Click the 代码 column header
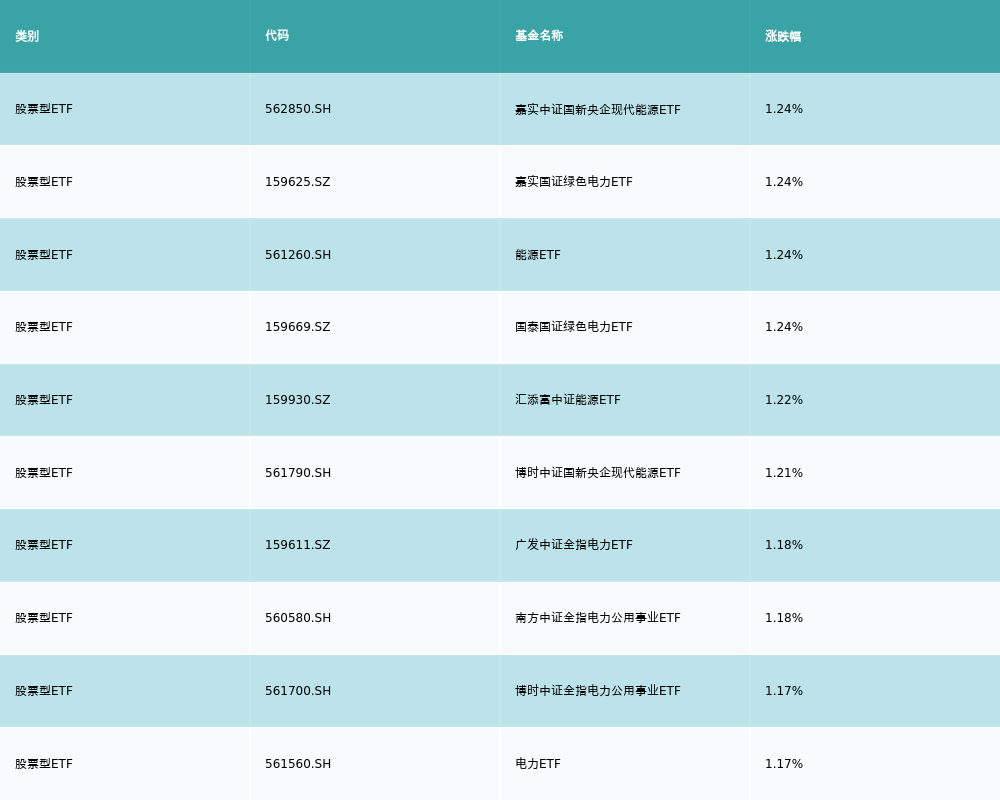Viewport: 1000px width, 800px height. click(277, 36)
